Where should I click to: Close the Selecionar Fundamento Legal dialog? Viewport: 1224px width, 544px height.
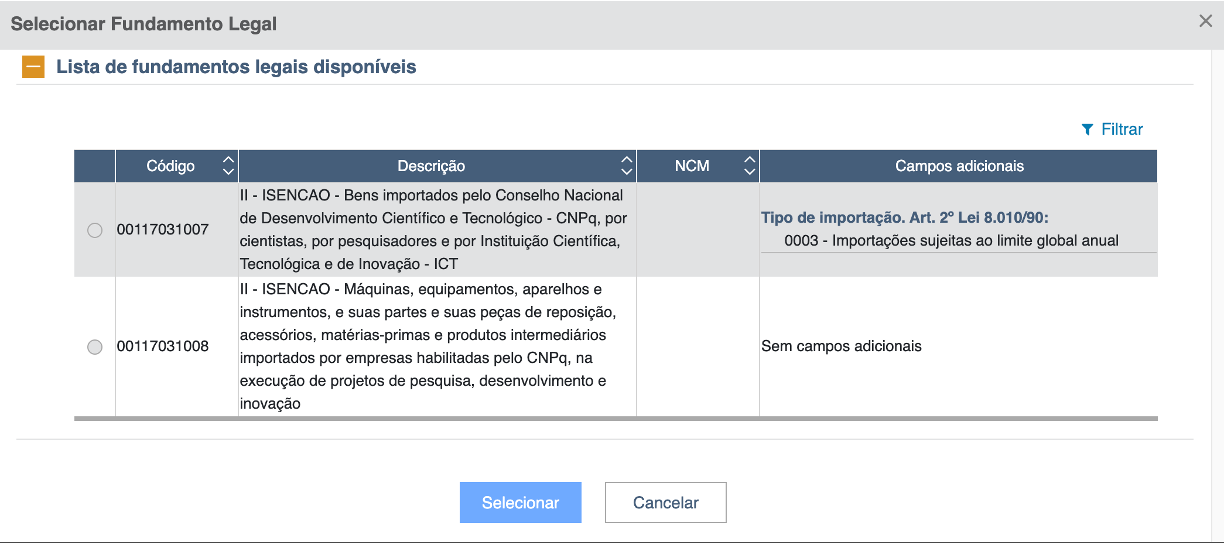click(x=1205, y=21)
